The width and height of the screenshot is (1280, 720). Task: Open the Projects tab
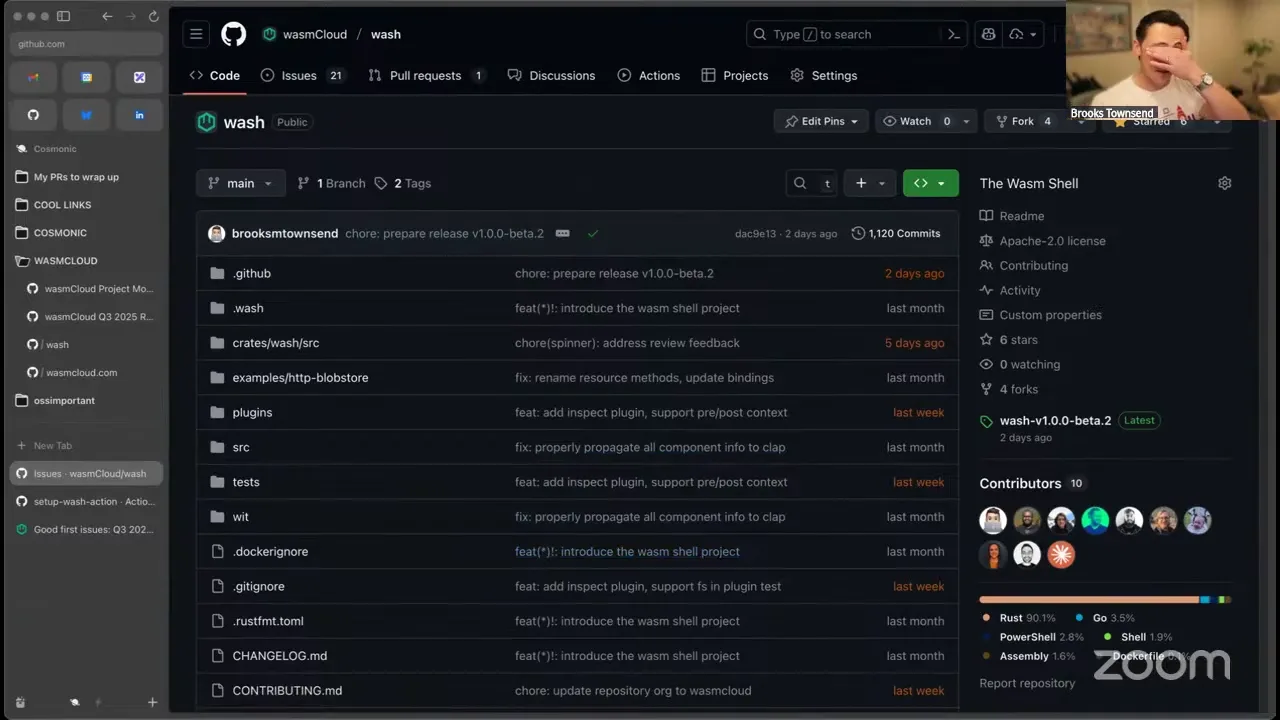point(735,75)
